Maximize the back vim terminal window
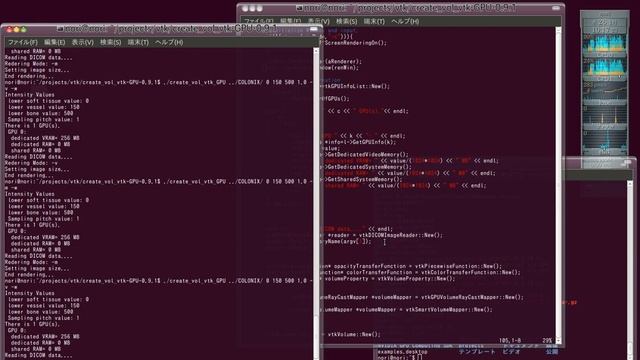Image resolution: width=640 pixels, height=360 pixels. (259, 8)
